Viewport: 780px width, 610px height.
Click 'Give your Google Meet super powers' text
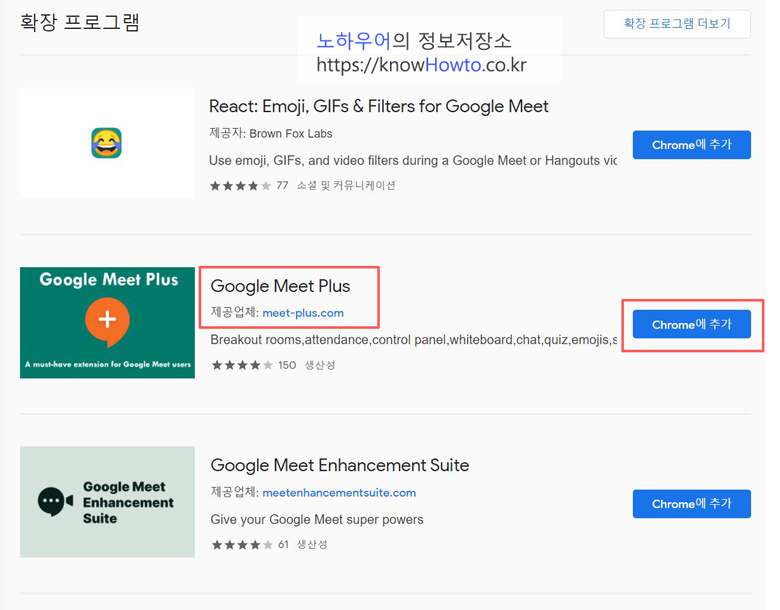click(317, 519)
